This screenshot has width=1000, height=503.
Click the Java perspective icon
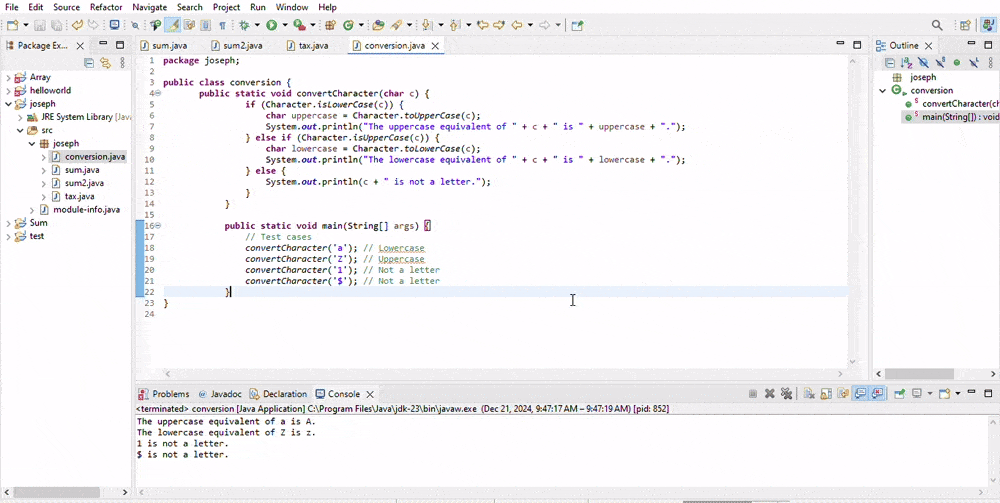(987, 26)
